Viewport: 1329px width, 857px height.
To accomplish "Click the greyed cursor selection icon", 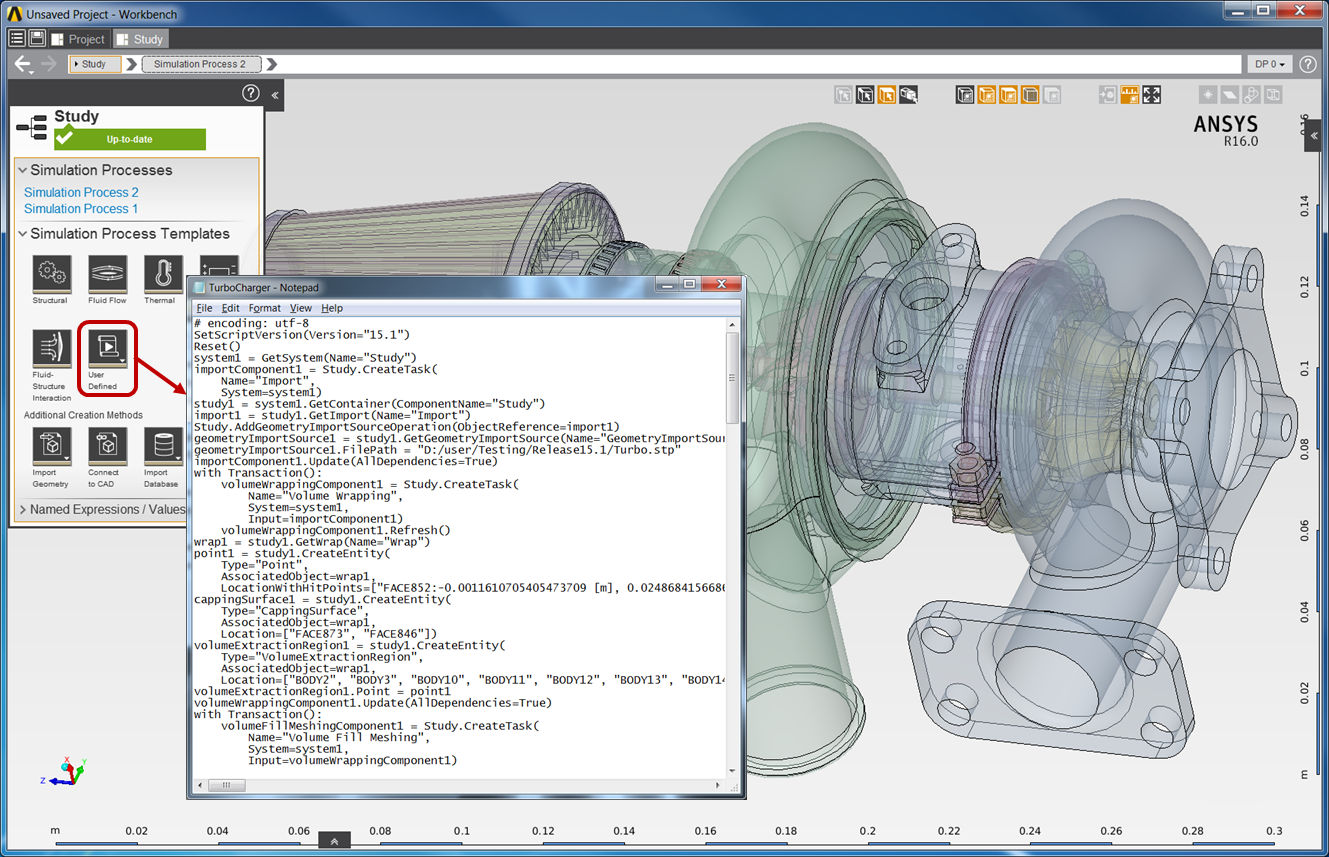I will point(843,95).
